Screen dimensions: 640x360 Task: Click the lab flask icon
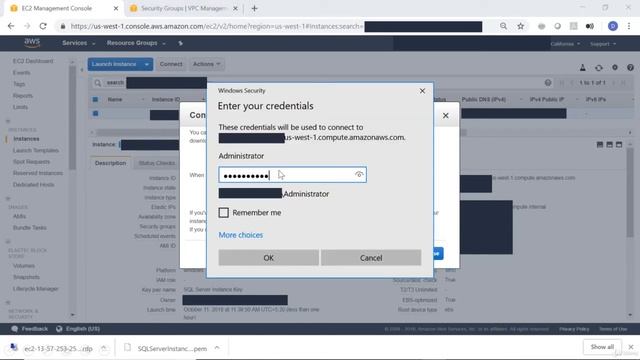[x=582, y=68]
